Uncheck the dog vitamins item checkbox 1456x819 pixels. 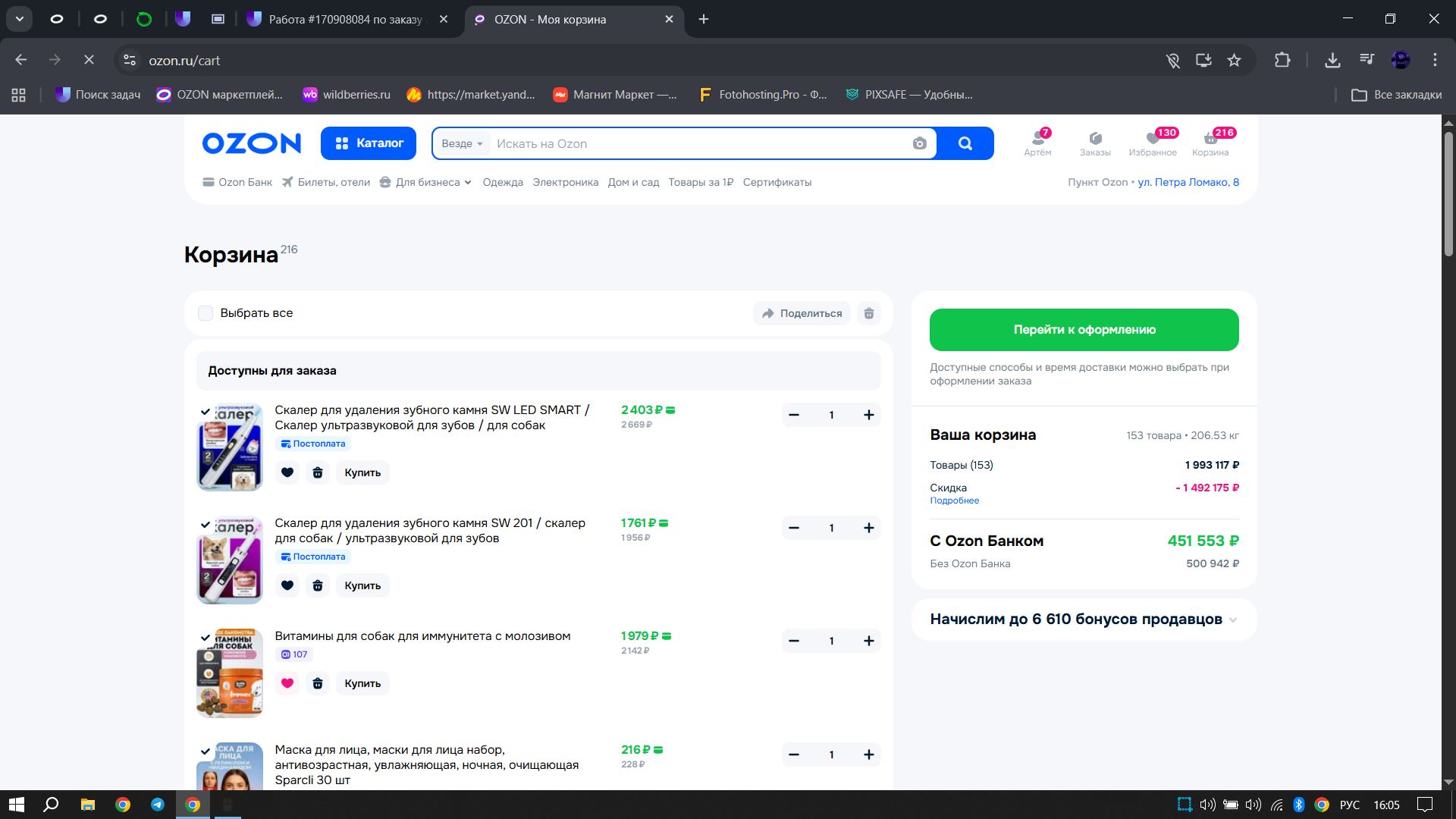tap(205, 638)
